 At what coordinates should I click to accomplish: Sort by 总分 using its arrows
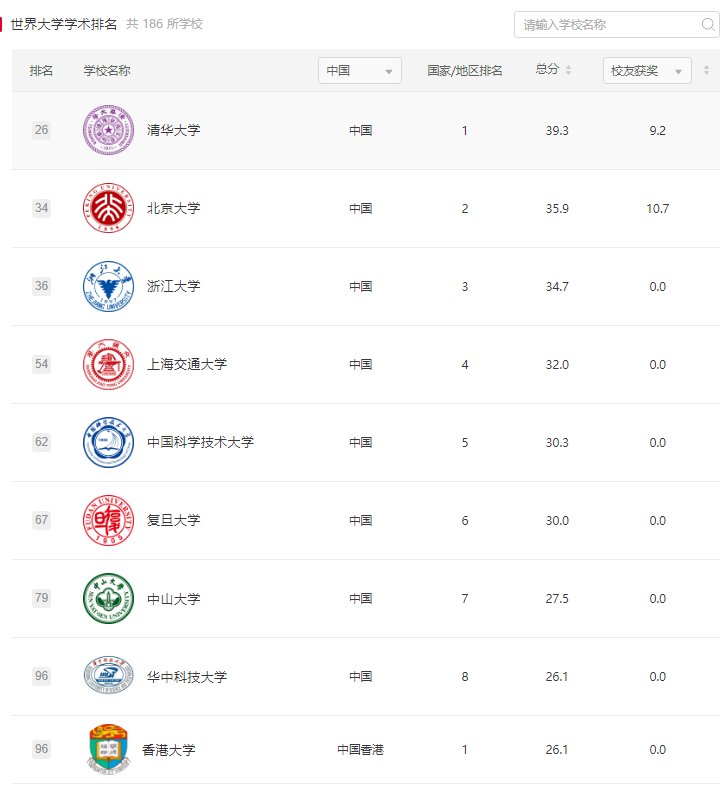click(x=568, y=70)
